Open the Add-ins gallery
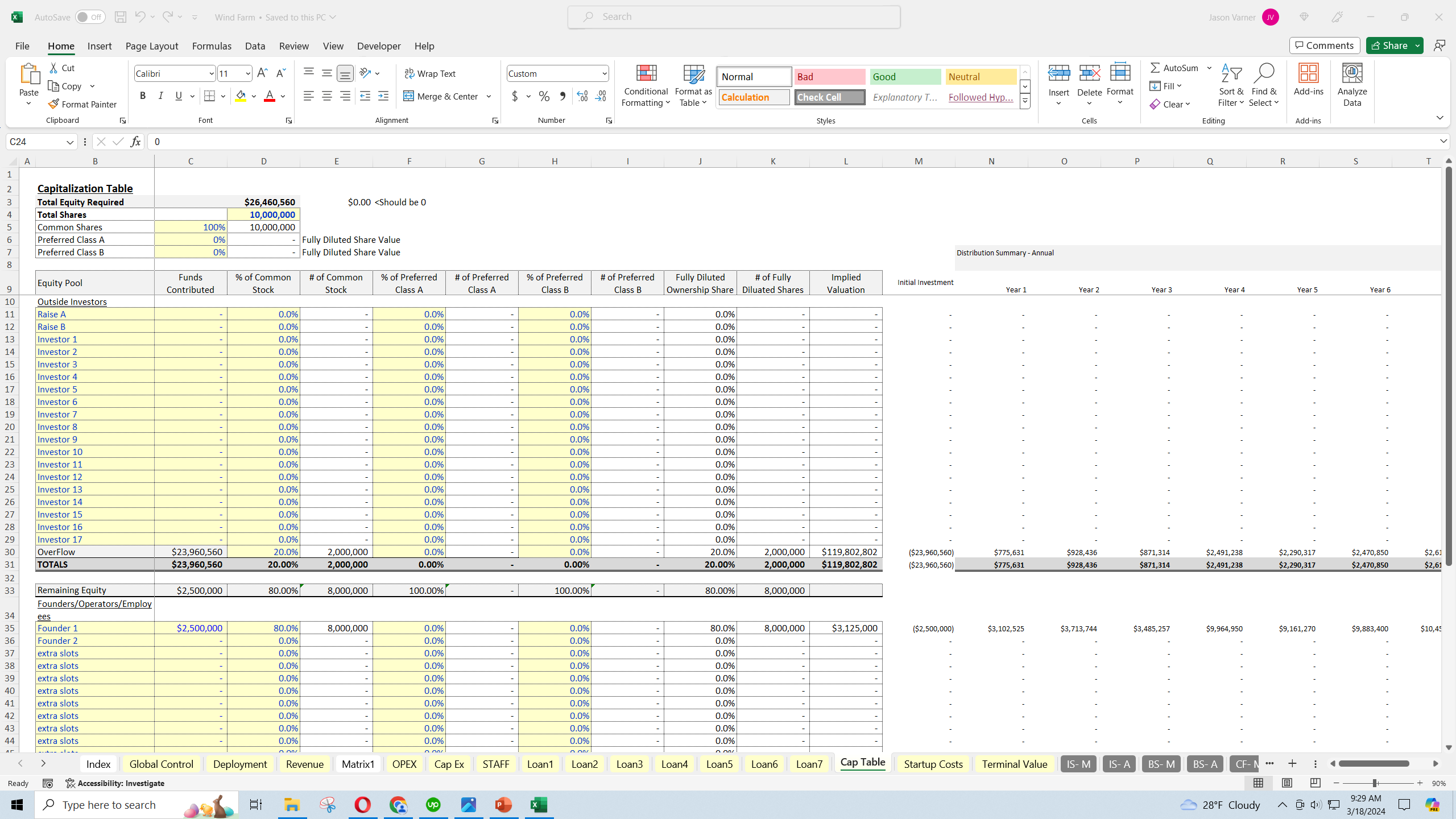Viewport: 1456px width, 819px height. tap(1308, 80)
